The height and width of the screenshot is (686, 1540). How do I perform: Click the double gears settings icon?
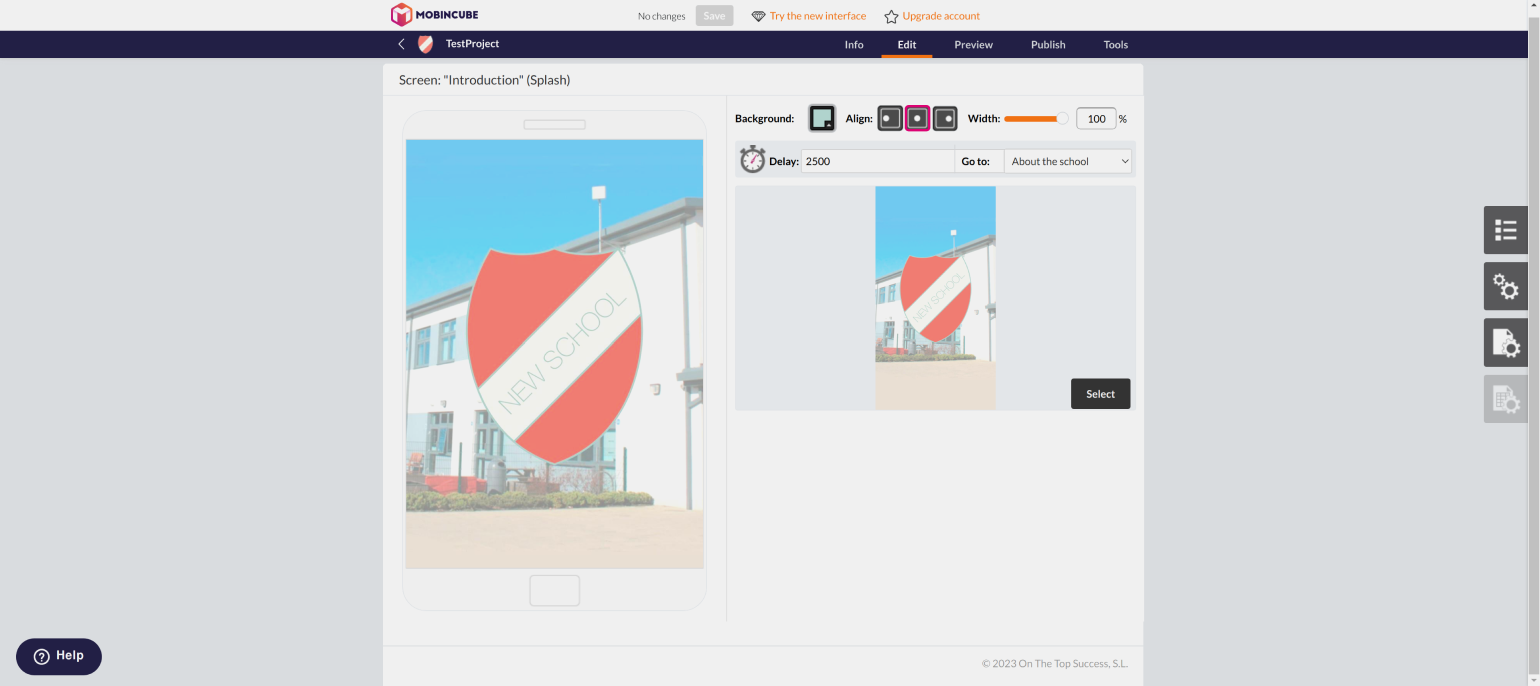[x=1505, y=287]
